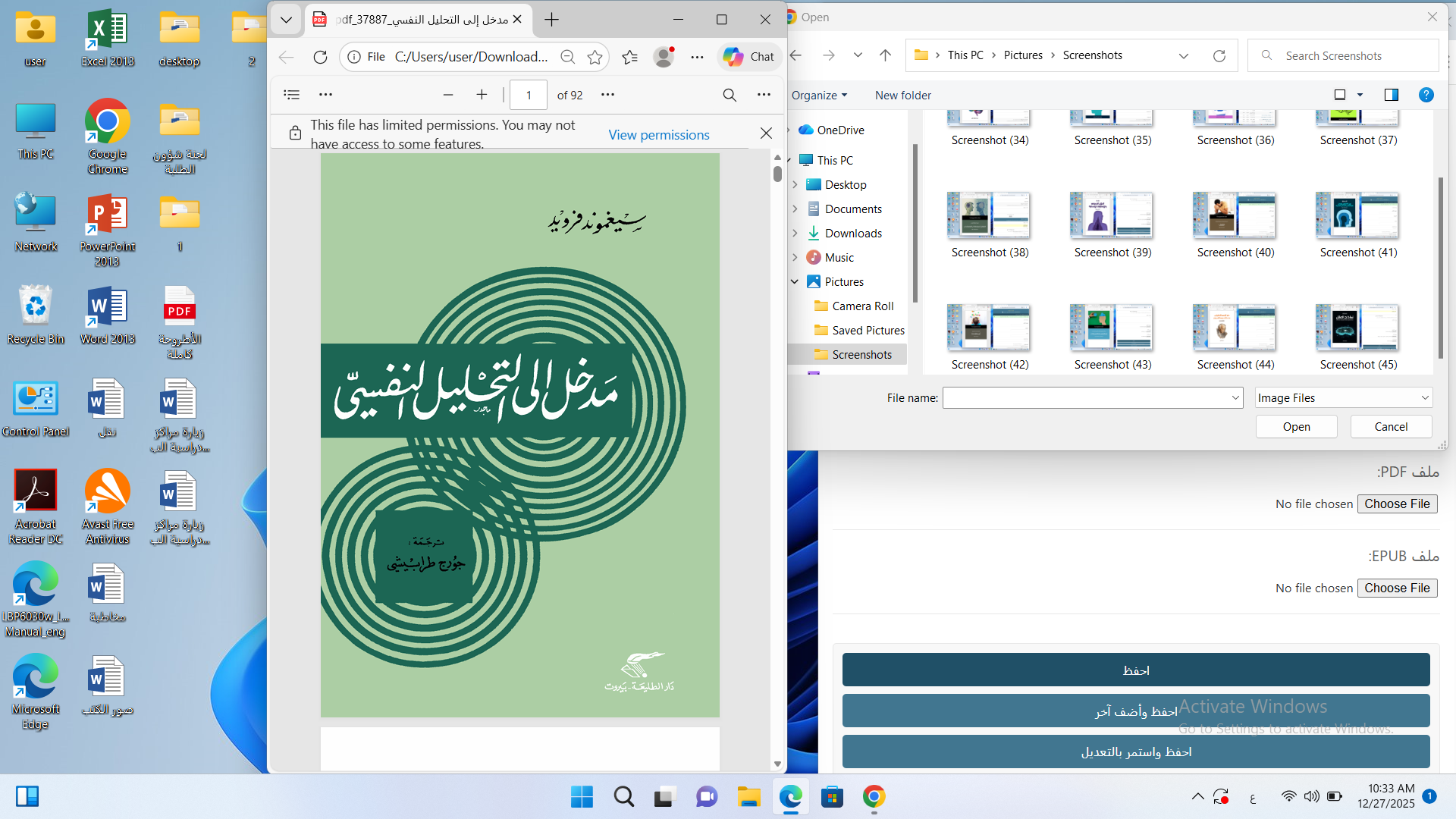Click New folder button
The height and width of the screenshot is (819, 1456).
902,96
